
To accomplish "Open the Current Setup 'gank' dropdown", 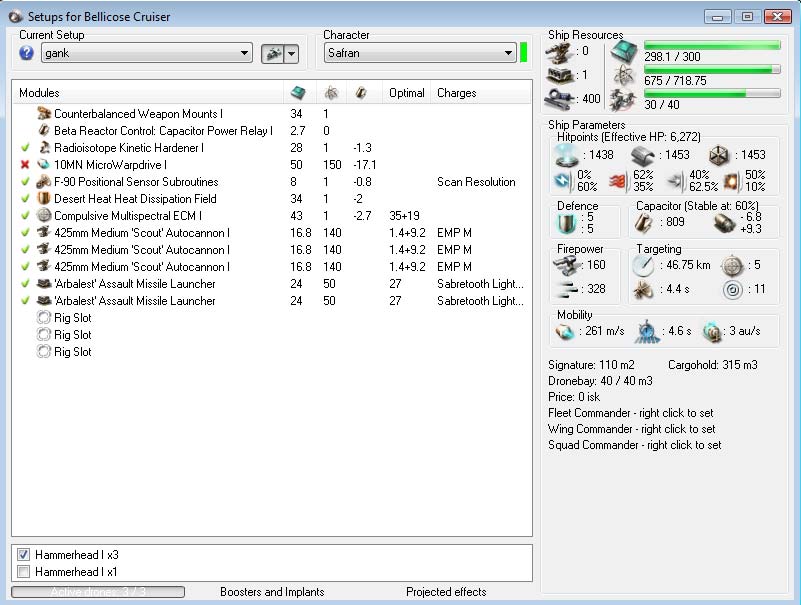I will tap(245, 54).
